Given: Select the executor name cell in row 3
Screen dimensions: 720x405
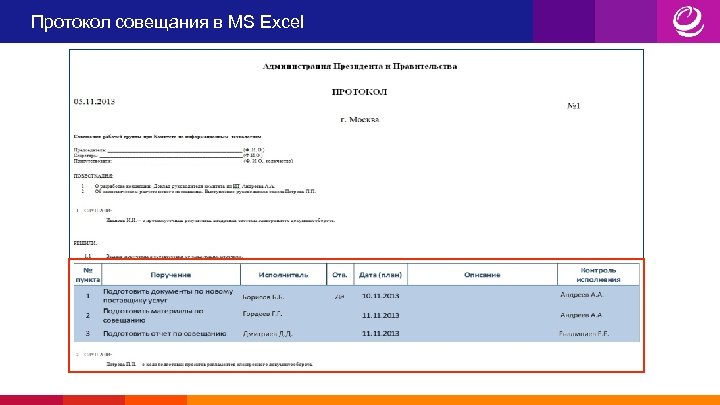Looking at the screenshot, I should tap(267, 334).
